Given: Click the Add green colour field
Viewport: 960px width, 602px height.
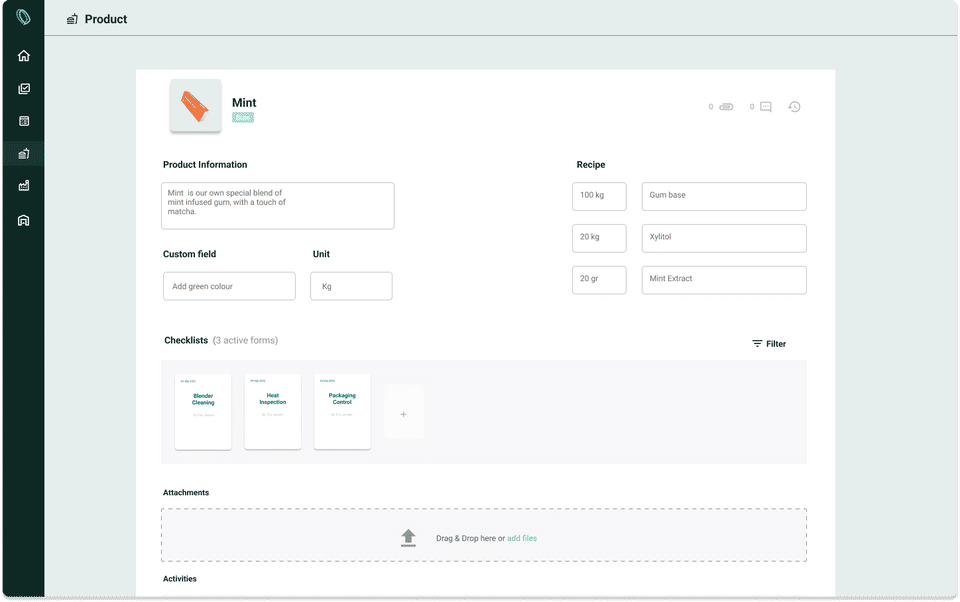Looking at the screenshot, I should pyautogui.click(x=229, y=286).
